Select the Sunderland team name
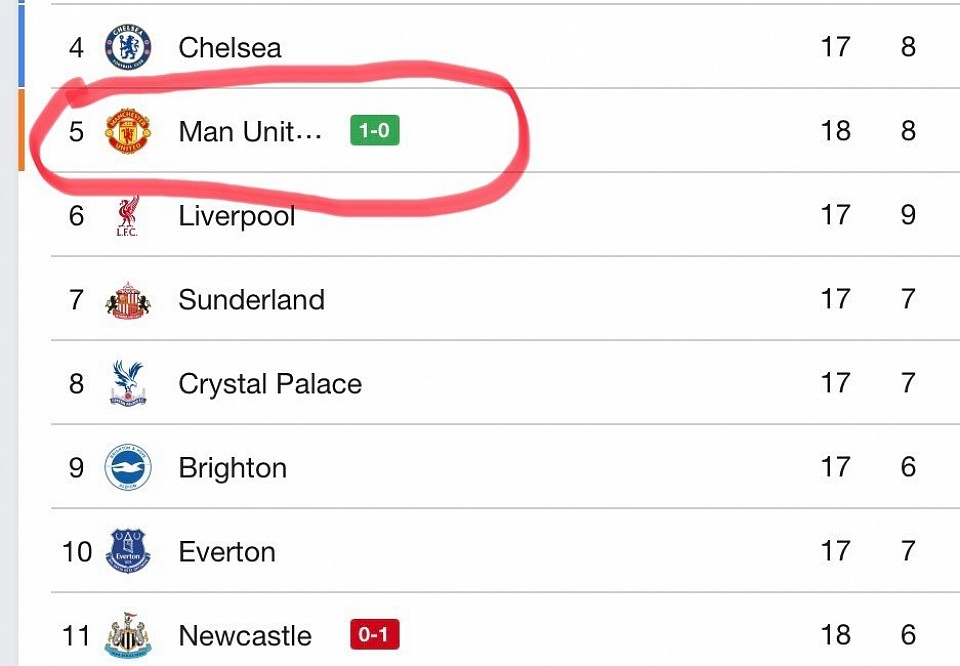The height and width of the screenshot is (666, 960). click(251, 300)
